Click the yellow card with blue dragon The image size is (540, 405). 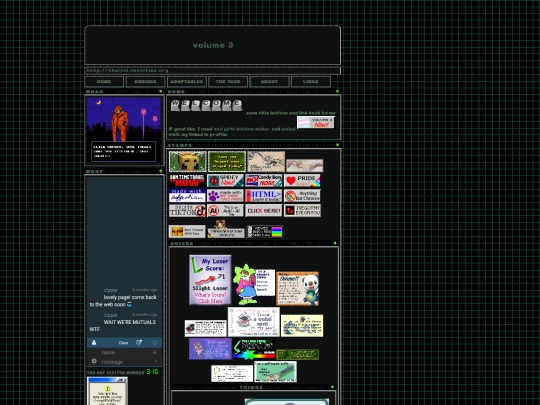pos(302,325)
